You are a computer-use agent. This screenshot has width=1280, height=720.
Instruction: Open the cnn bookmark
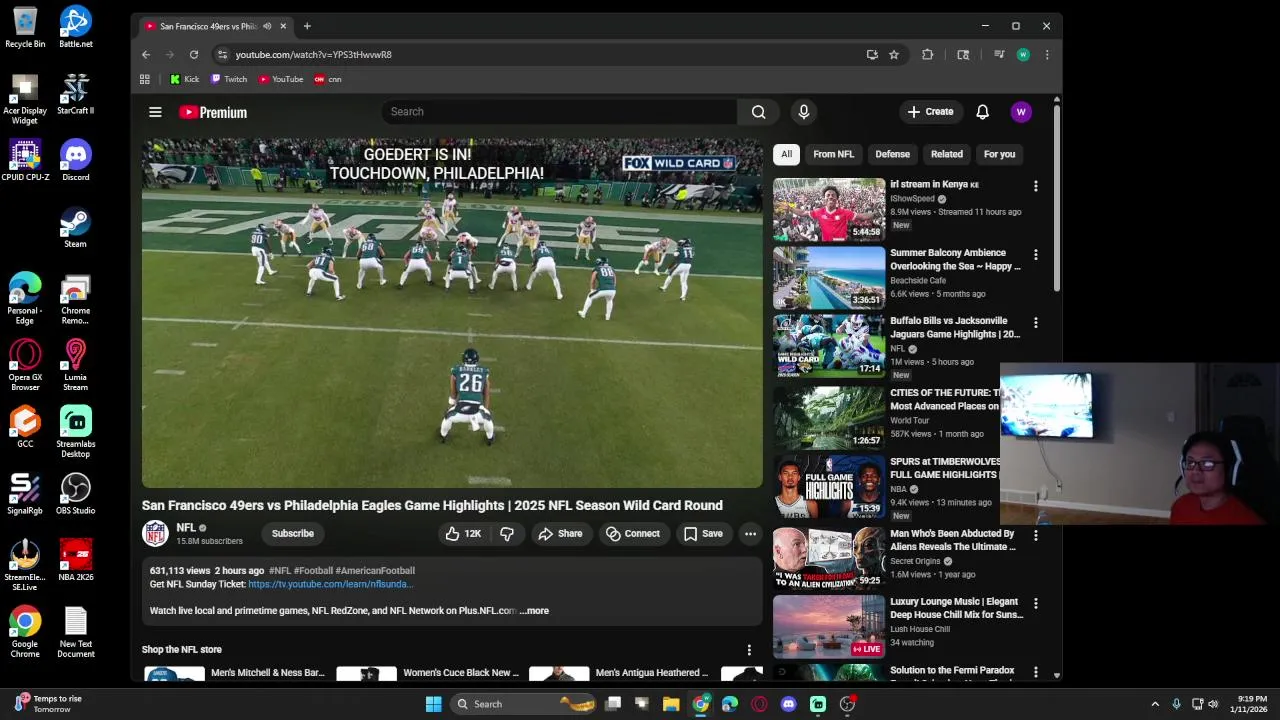pos(328,79)
